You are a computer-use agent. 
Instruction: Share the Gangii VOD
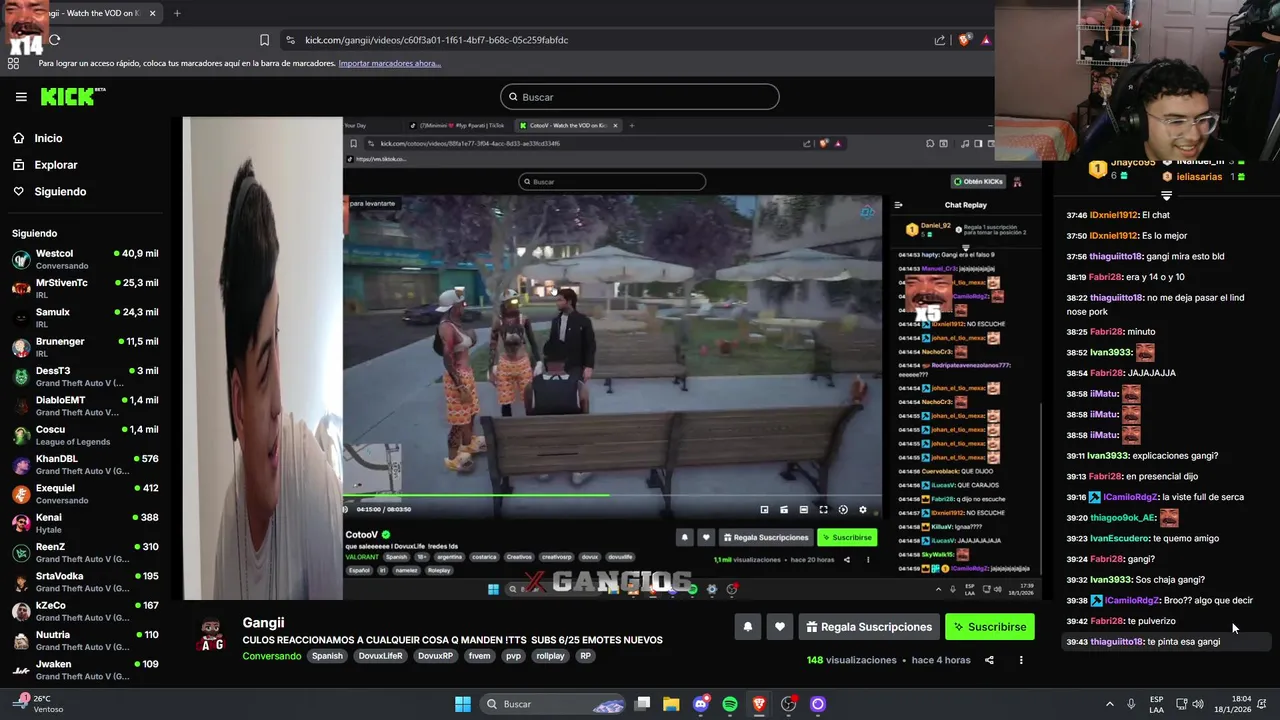pos(989,660)
